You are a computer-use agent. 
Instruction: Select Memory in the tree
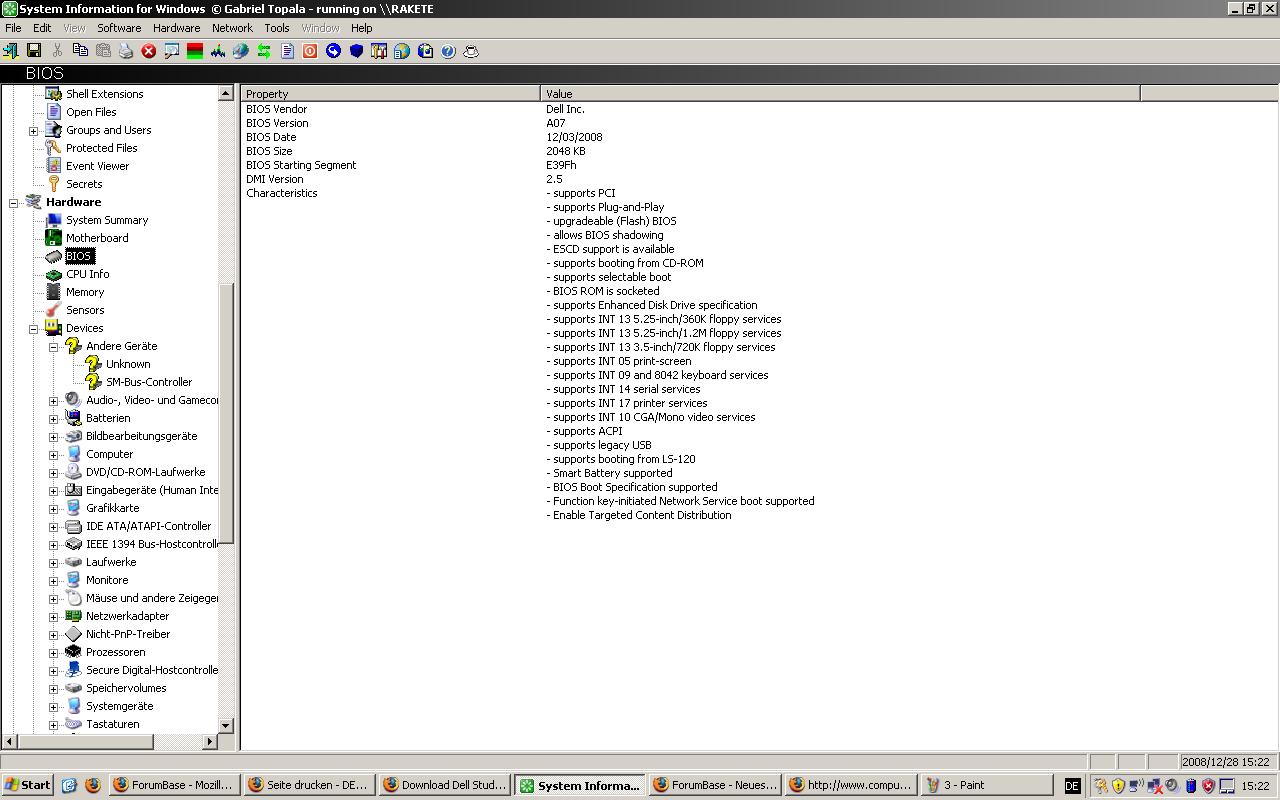(85, 292)
